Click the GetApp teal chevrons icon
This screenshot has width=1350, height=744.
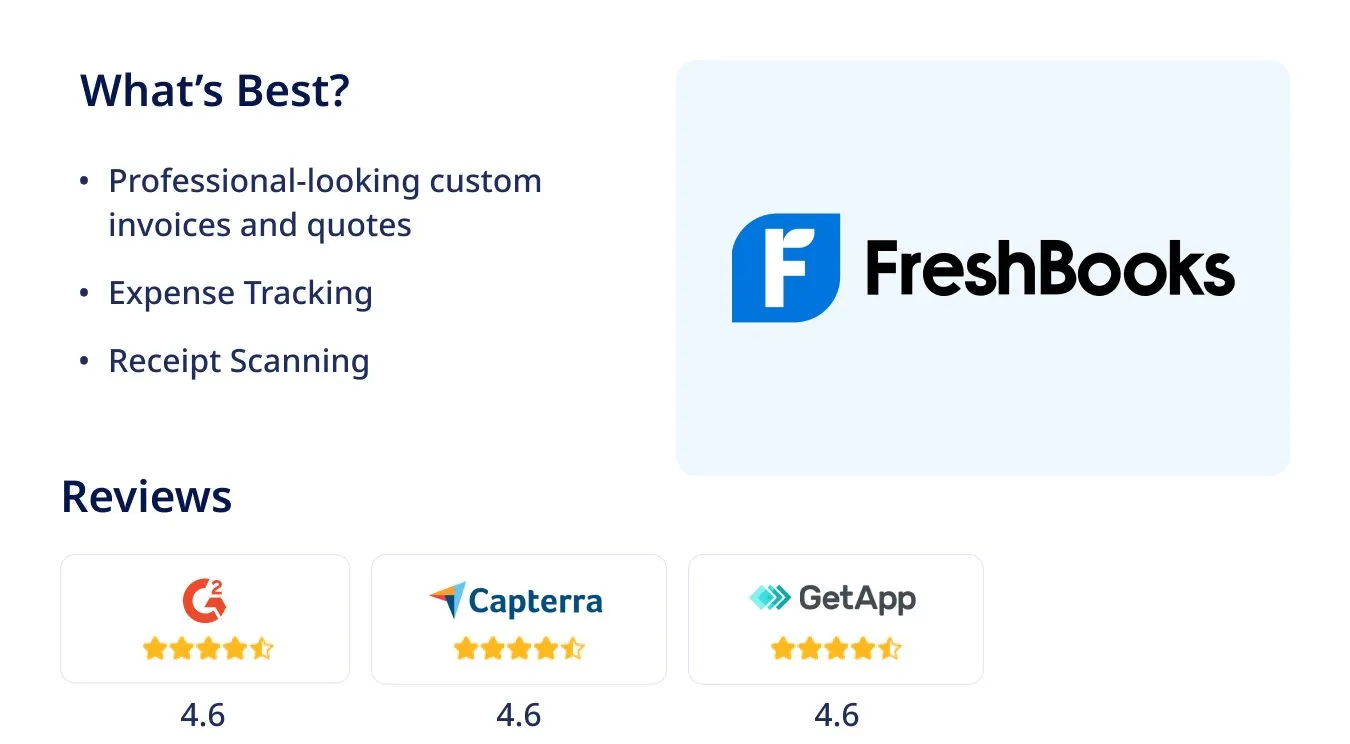769,598
